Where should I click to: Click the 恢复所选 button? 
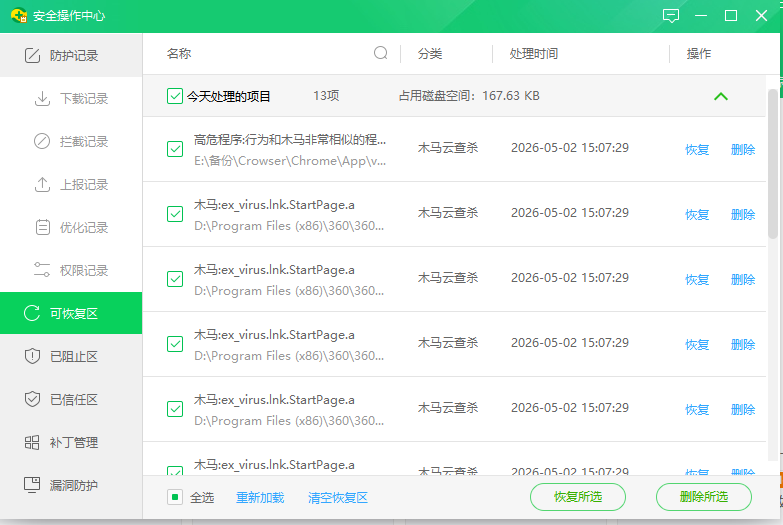[x=578, y=497]
